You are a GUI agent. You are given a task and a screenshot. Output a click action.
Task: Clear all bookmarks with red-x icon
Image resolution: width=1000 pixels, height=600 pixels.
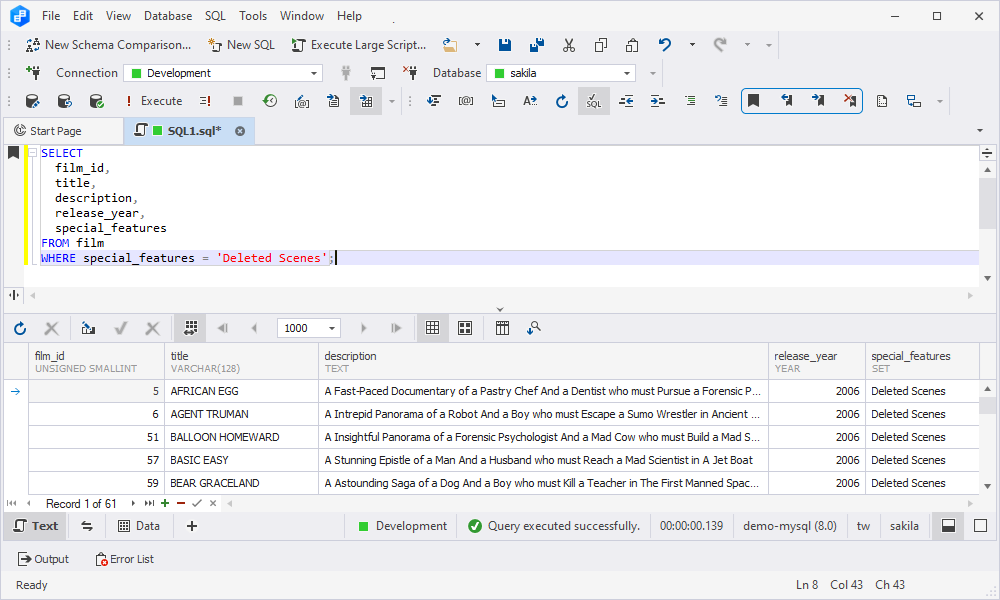(x=850, y=101)
